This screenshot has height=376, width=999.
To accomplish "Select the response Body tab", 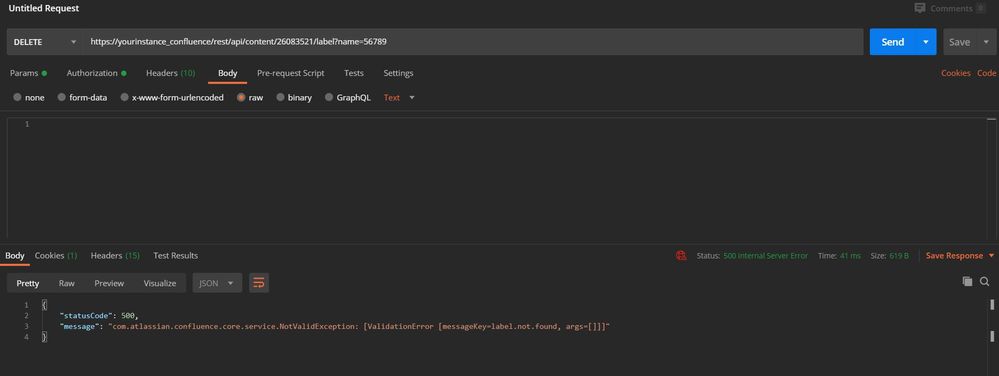I will pyautogui.click(x=15, y=256).
